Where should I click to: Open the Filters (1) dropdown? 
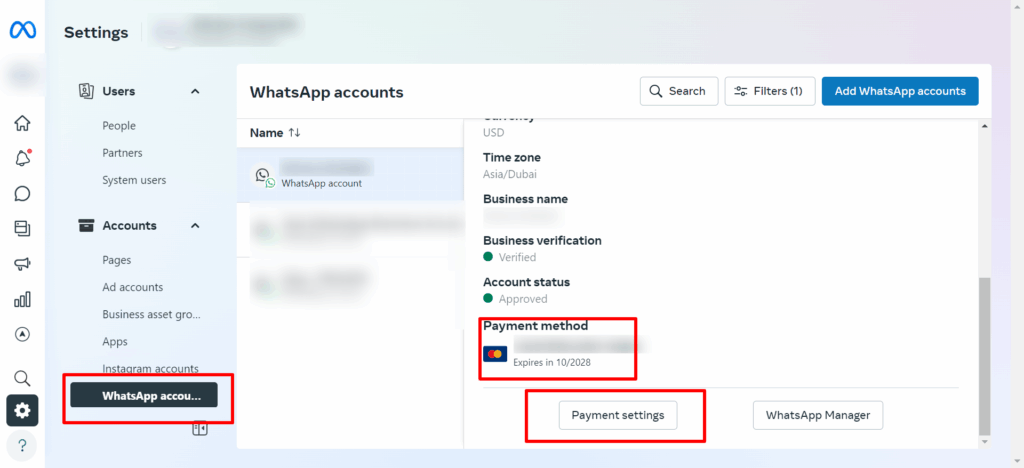point(769,91)
